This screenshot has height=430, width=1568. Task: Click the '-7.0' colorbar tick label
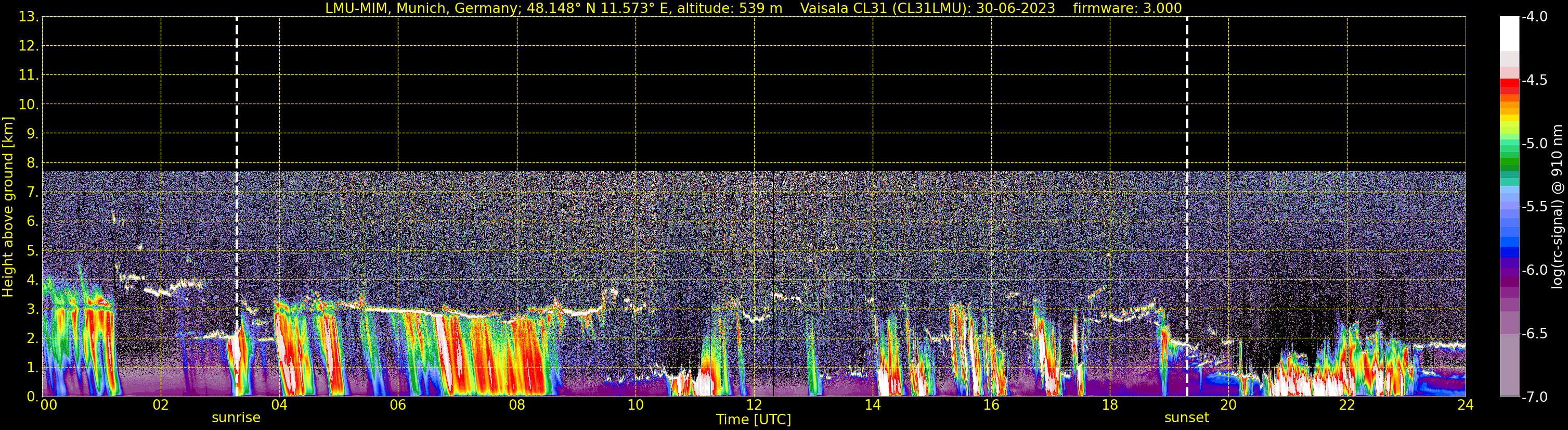1535,397
